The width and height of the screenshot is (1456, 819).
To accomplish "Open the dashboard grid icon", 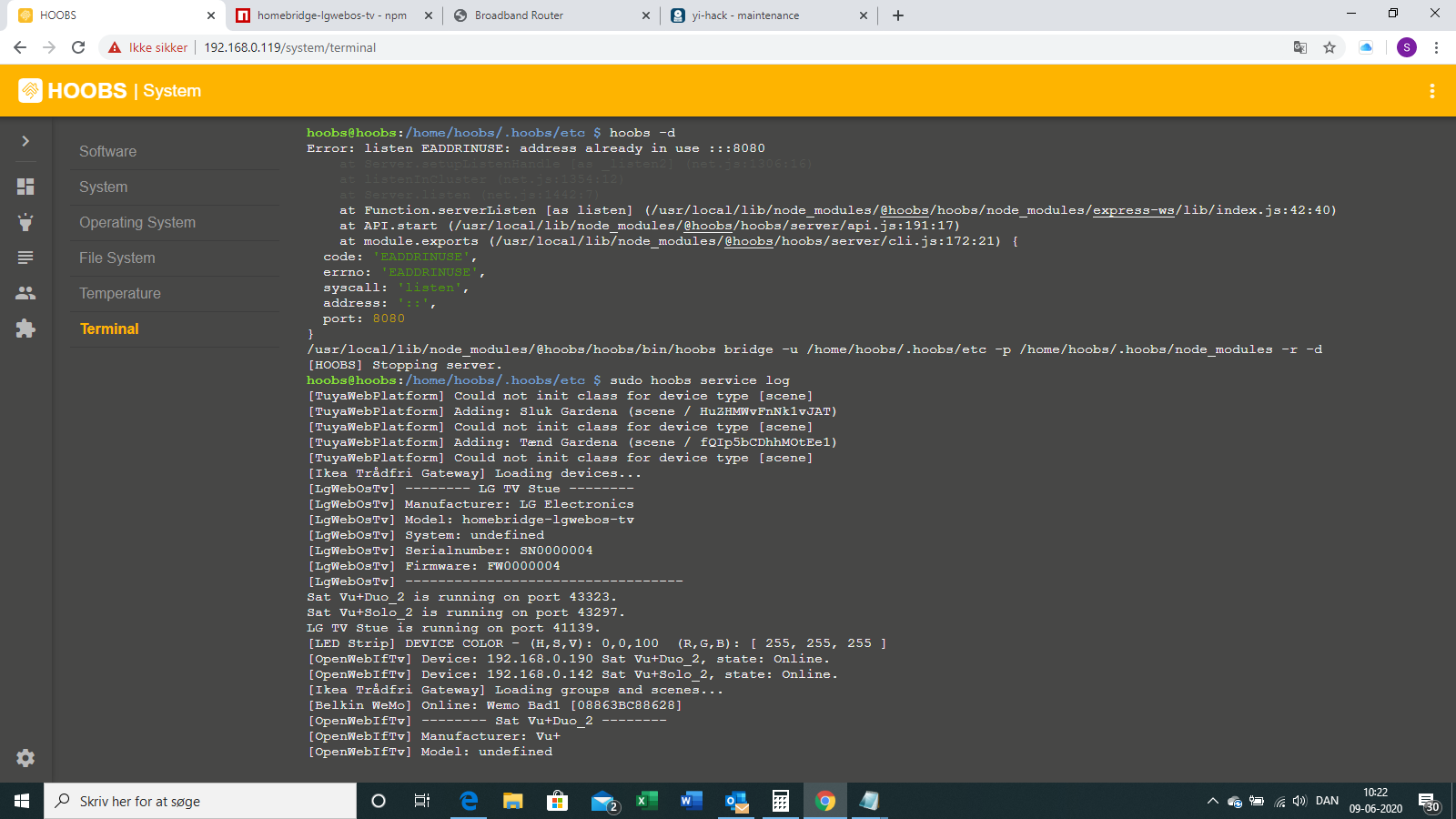I will click(x=25, y=187).
